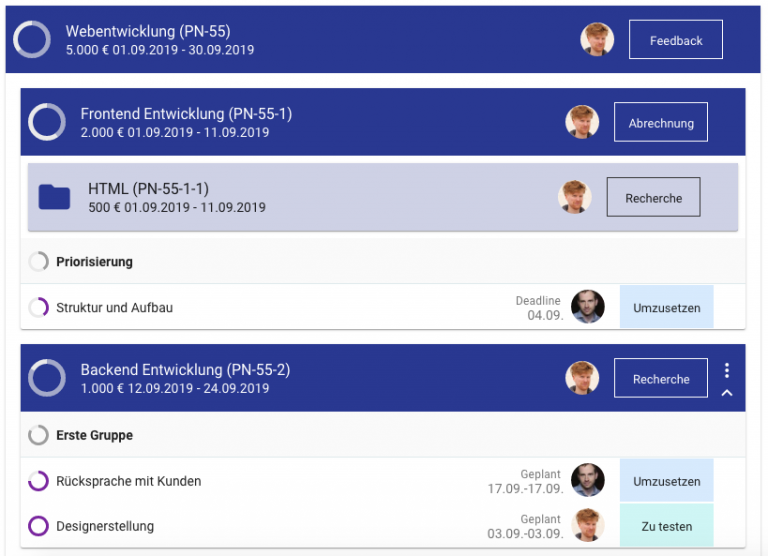This screenshot has height=556, width=768.
Task: Collapse the Backend Entwicklung section chevron
Action: coord(727,393)
